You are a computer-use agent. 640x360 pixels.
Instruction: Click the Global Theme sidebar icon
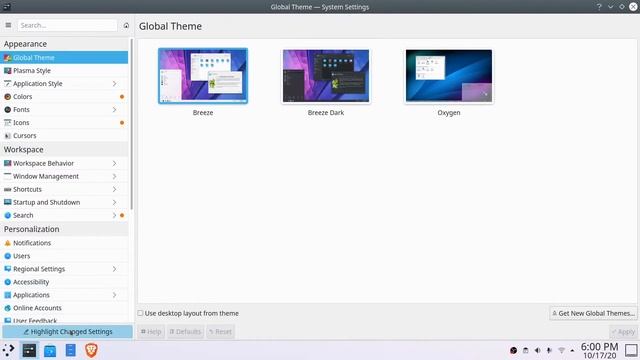point(7,58)
